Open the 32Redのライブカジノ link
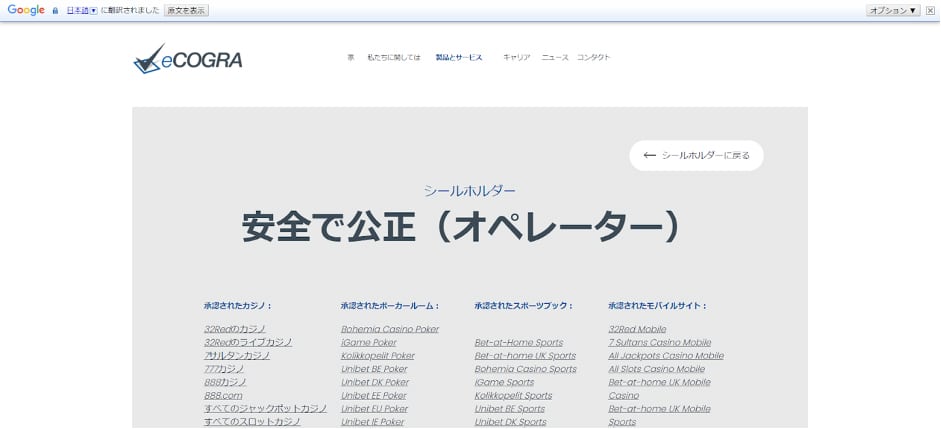 coord(248,343)
